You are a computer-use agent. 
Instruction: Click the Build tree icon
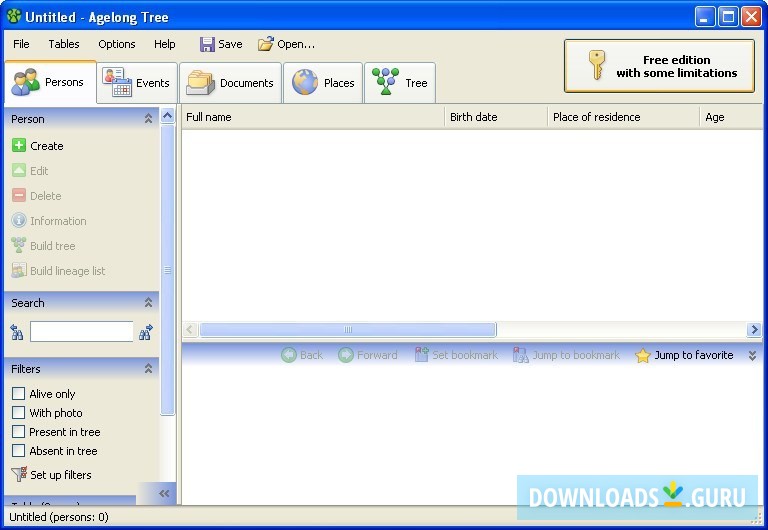click(19, 245)
